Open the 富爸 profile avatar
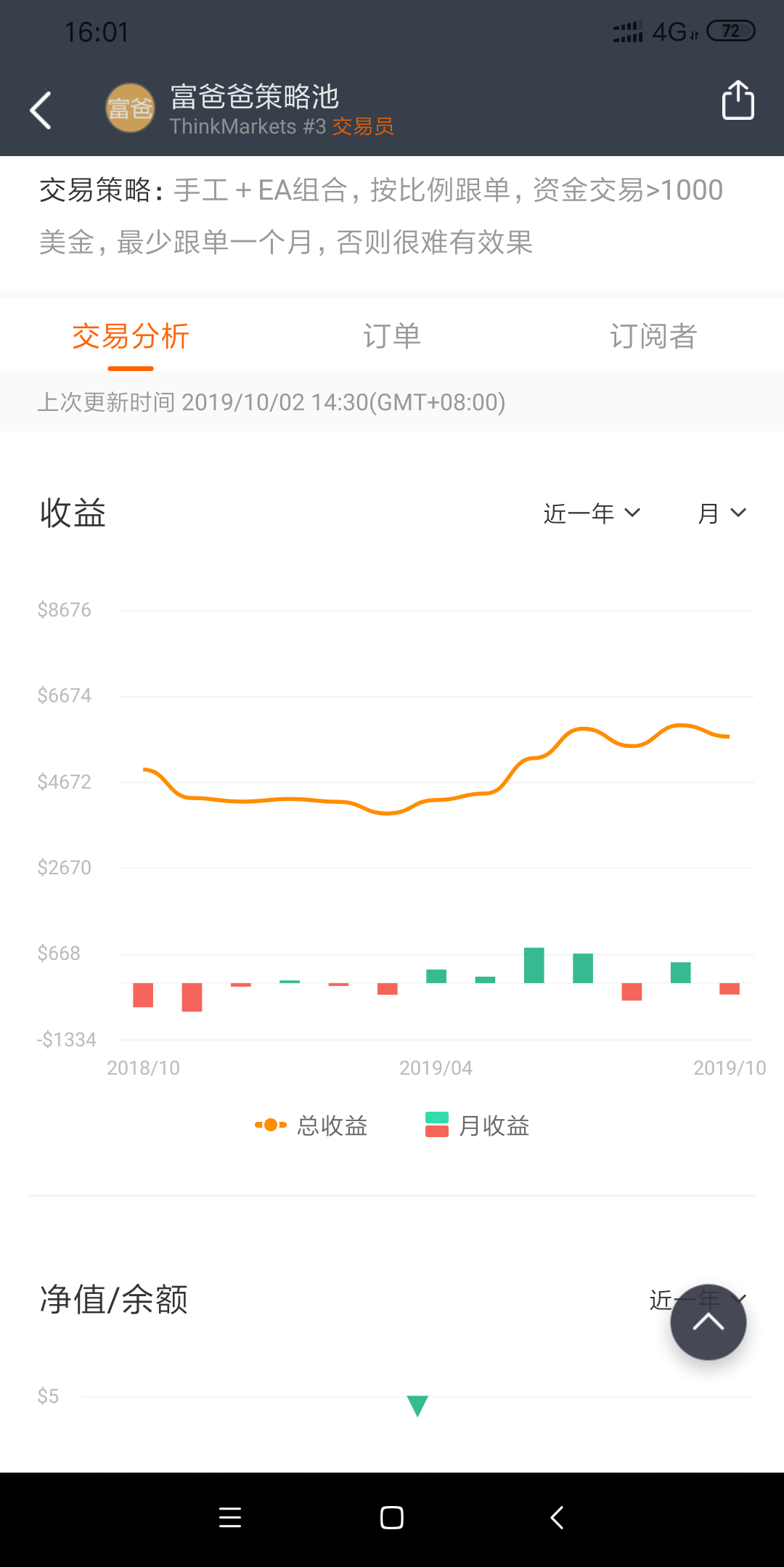This screenshot has height=1567, width=784. click(130, 108)
